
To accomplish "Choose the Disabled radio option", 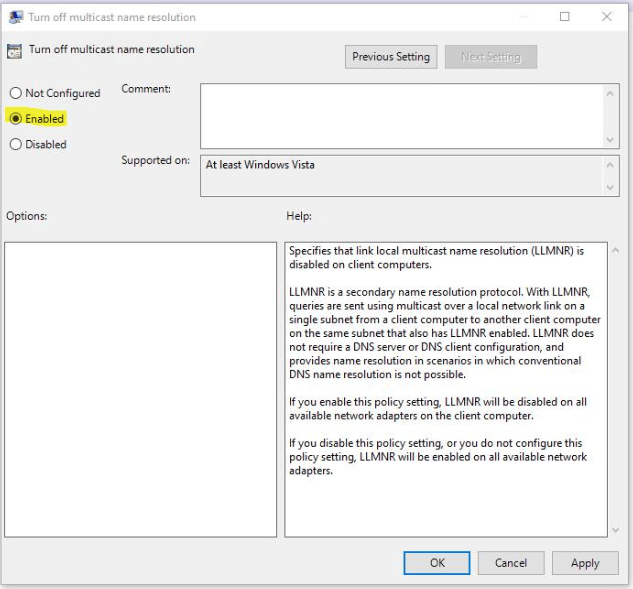I will click(15, 144).
